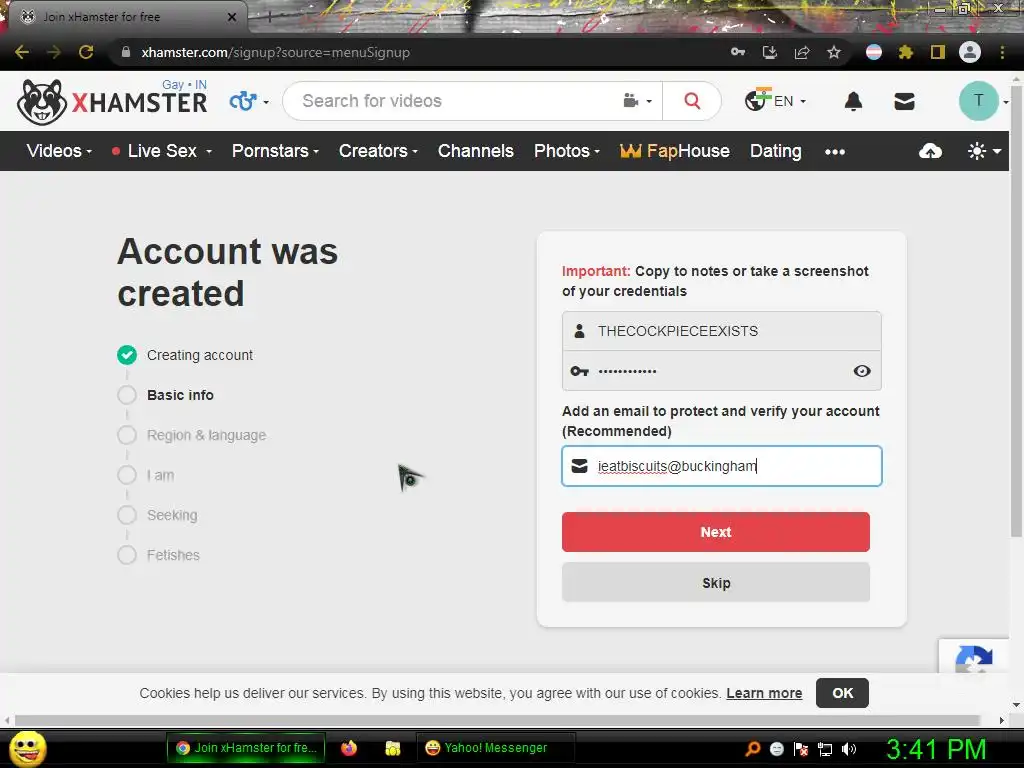
Task: Open the theme brightness dropdown
Action: tap(984, 152)
